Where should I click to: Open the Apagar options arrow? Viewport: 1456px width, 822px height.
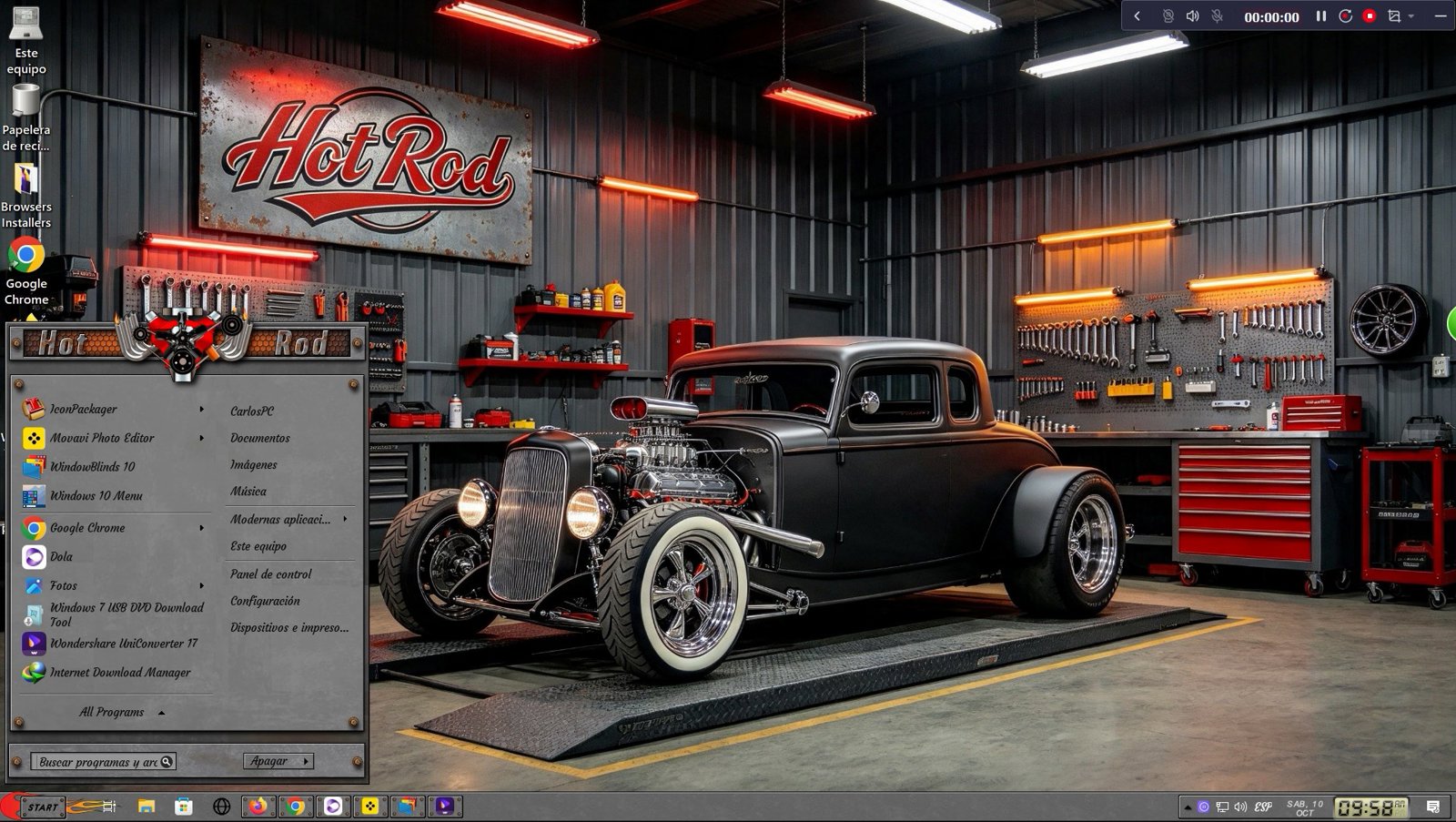tap(306, 761)
